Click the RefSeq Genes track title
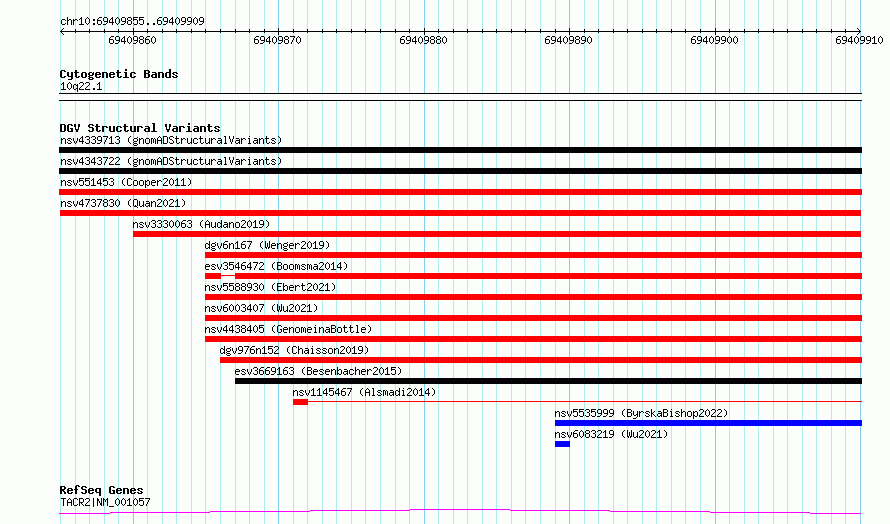Viewport: 890px width, 524px height. pyautogui.click(x=101, y=490)
